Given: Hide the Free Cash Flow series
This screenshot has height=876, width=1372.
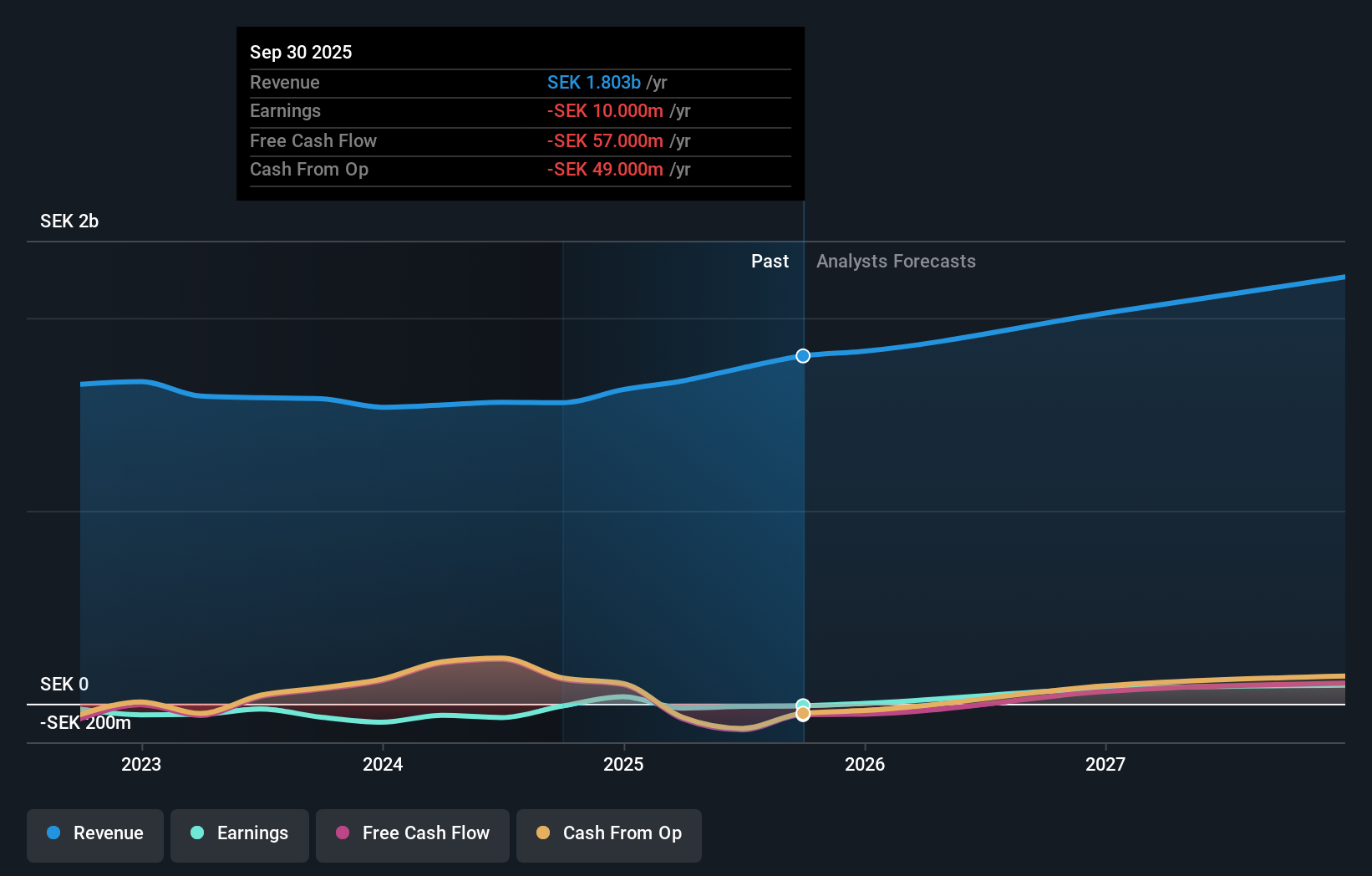Looking at the screenshot, I should click(x=413, y=833).
